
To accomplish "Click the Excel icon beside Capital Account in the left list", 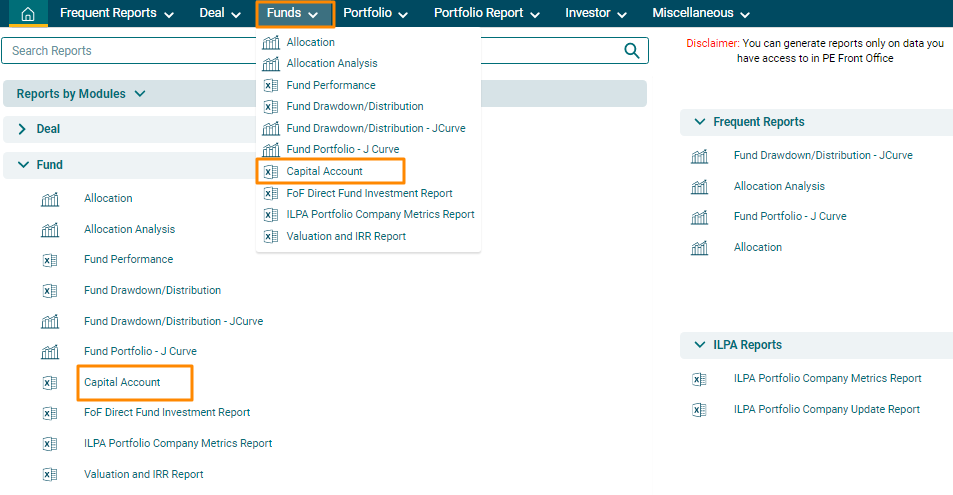I will click(x=50, y=383).
